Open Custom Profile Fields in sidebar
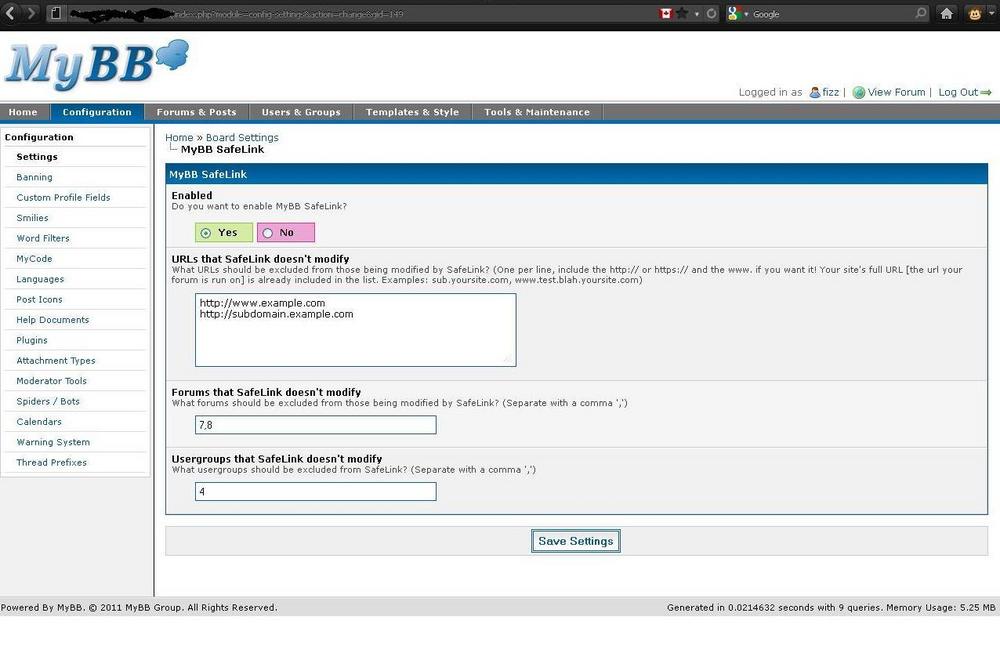 (x=63, y=198)
